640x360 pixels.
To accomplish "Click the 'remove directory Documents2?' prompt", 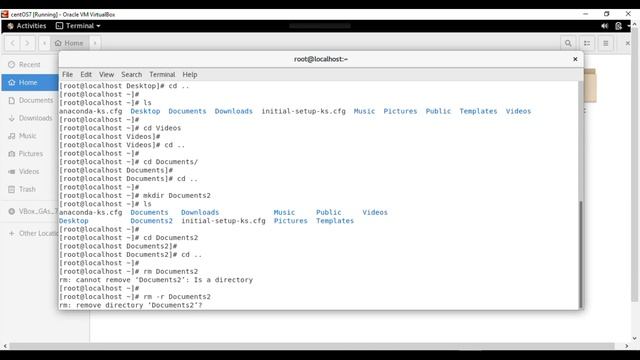I will coord(131,305).
